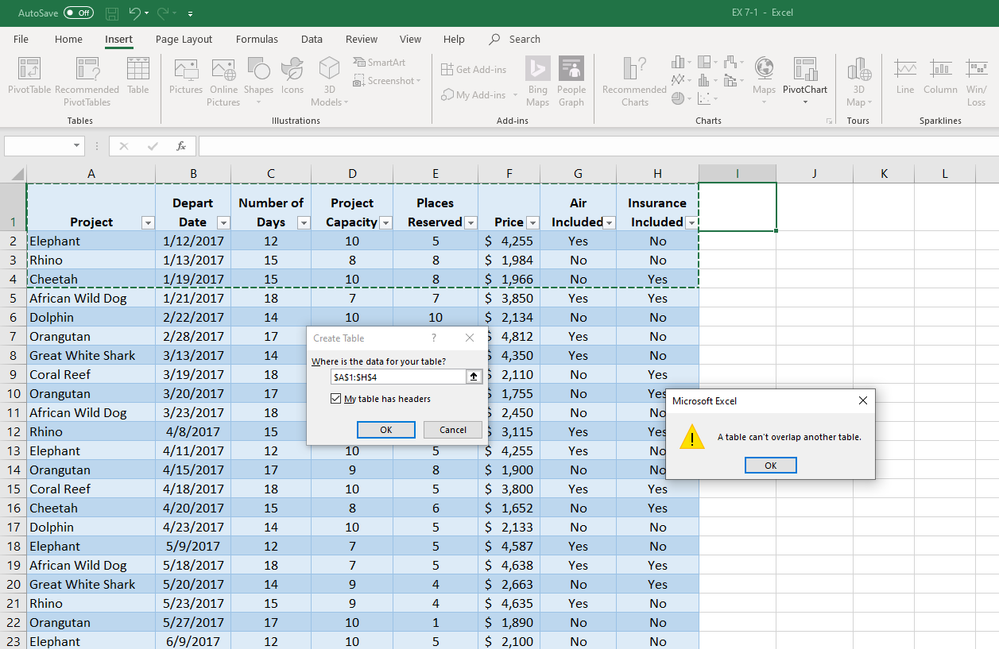The image size is (999, 649).
Task: Click the table data range input field
Action: [397, 377]
